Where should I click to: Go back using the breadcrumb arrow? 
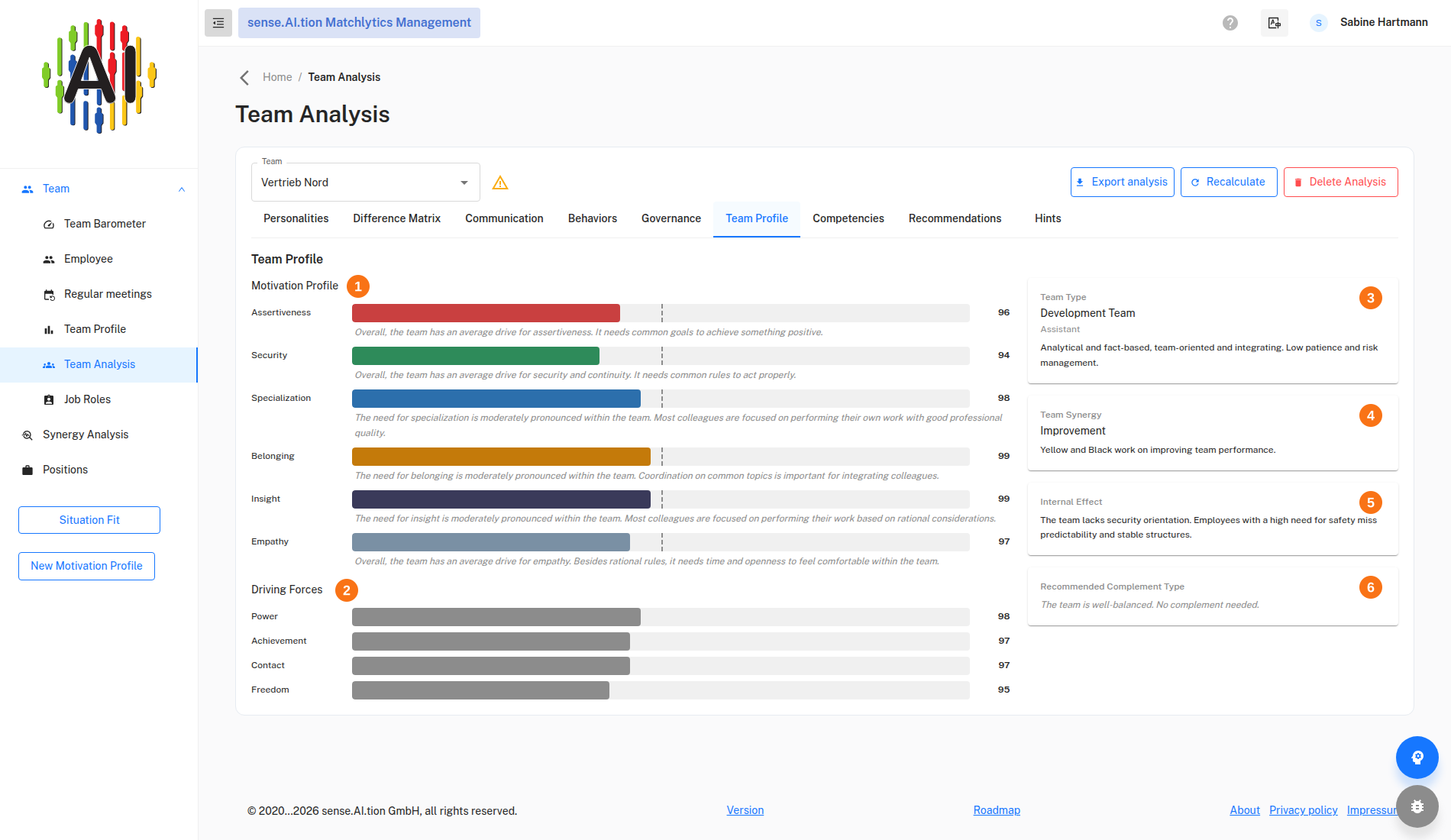pos(244,77)
